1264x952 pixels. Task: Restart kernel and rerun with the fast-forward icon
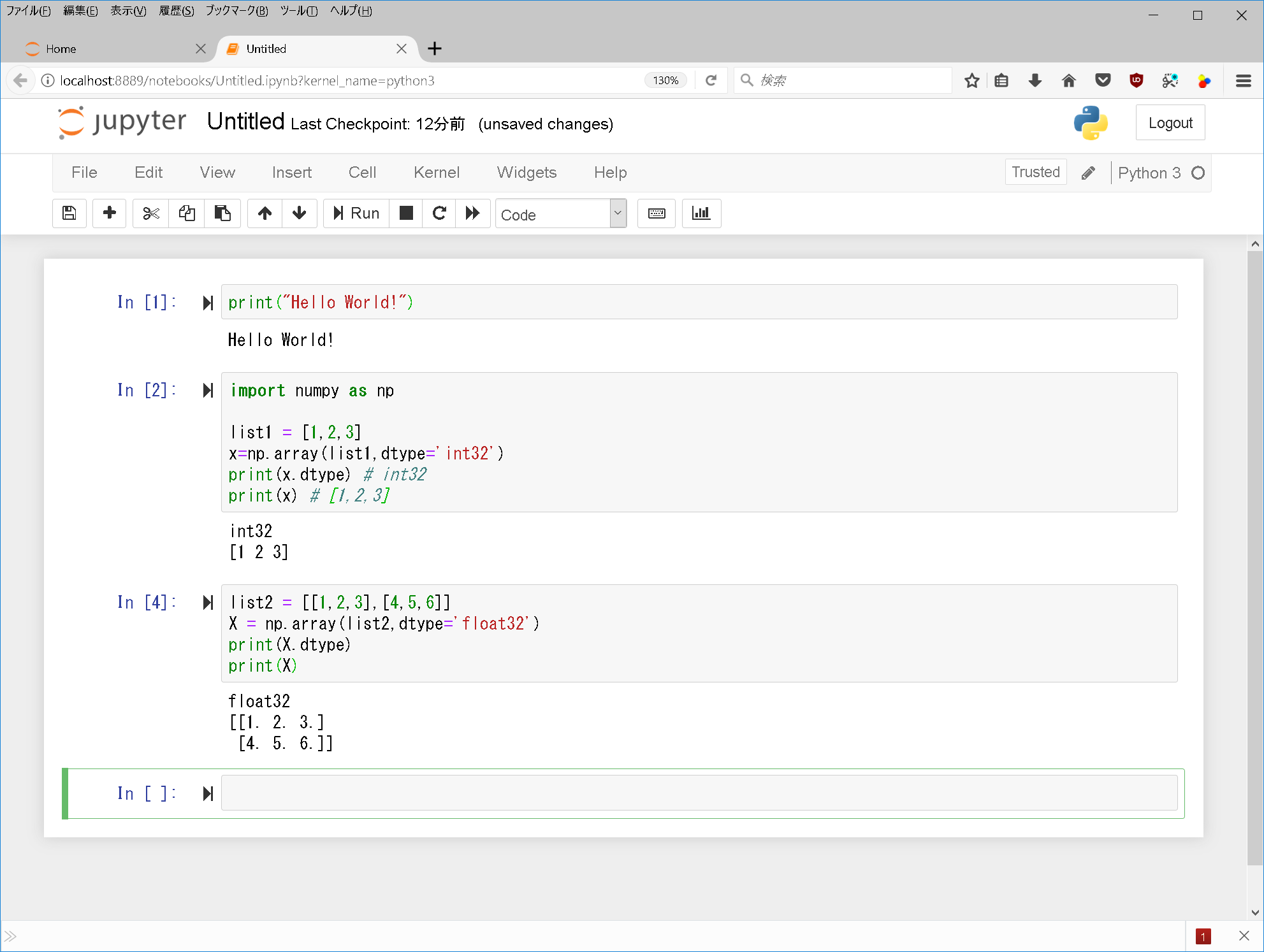pos(472,213)
